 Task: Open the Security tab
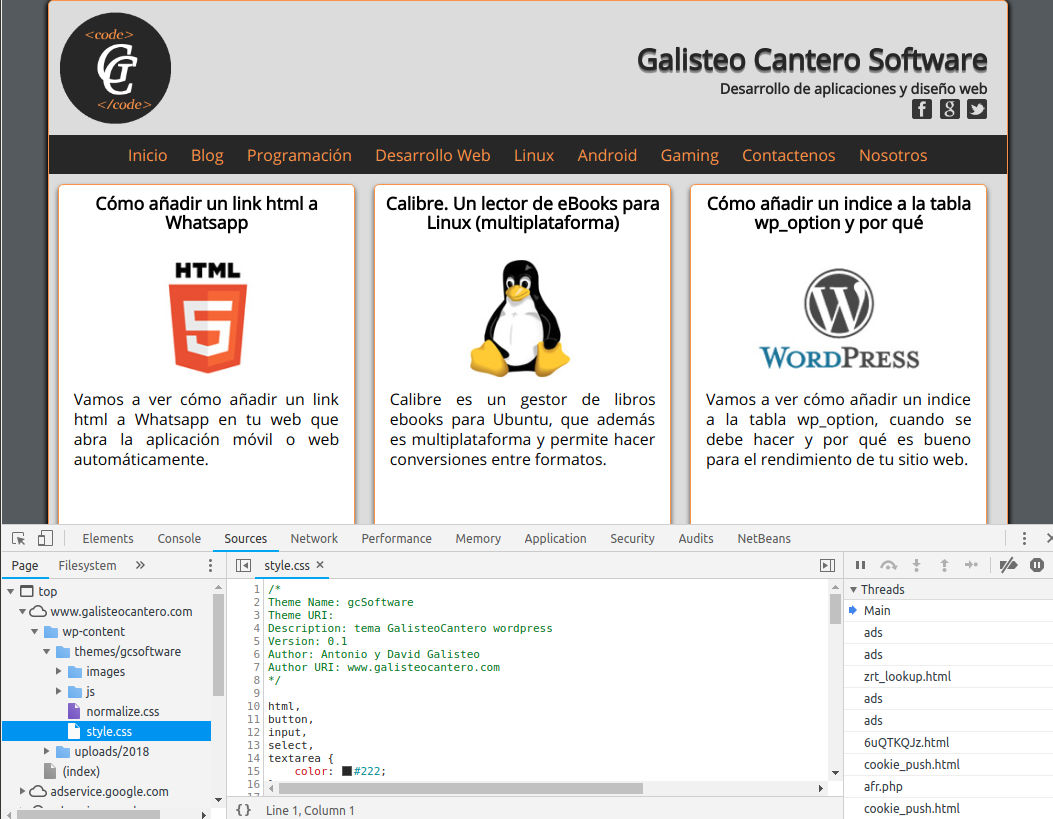pos(632,538)
